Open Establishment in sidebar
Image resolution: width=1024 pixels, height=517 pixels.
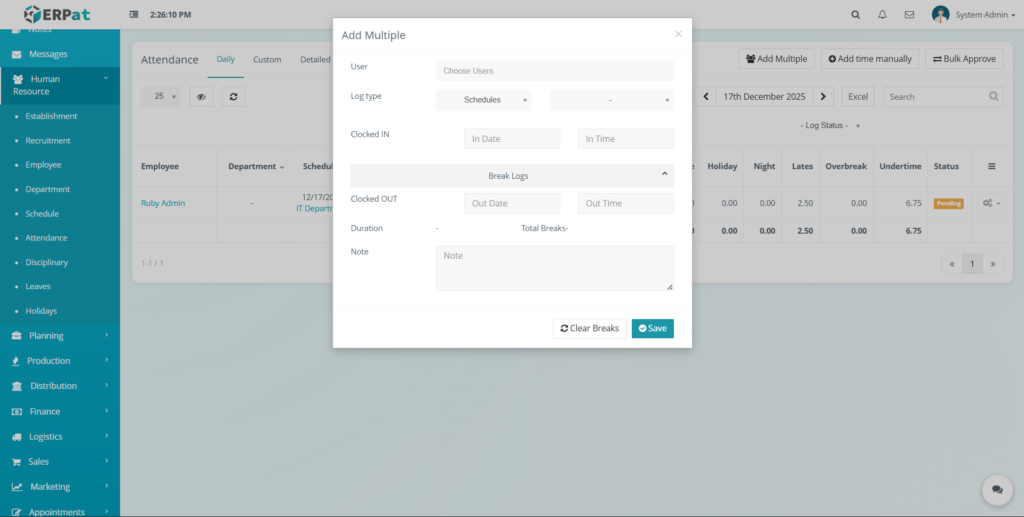(52, 116)
